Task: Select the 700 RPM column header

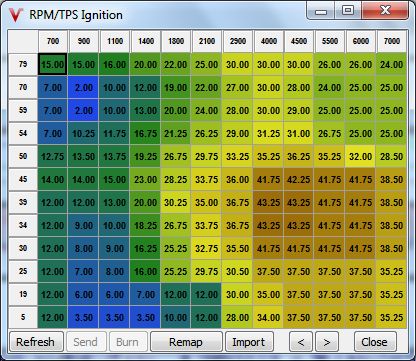Action: (53, 41)
